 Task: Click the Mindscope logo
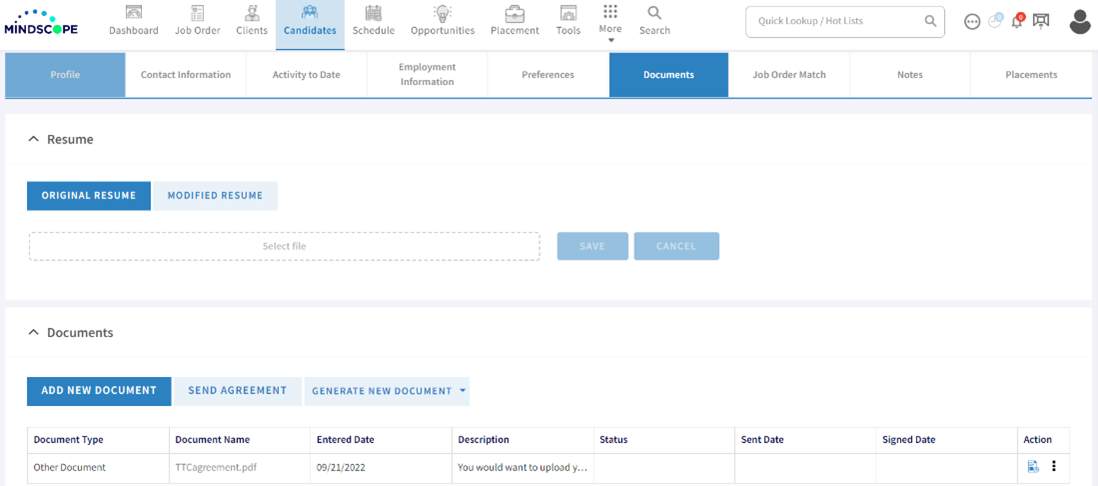[41, 22]
